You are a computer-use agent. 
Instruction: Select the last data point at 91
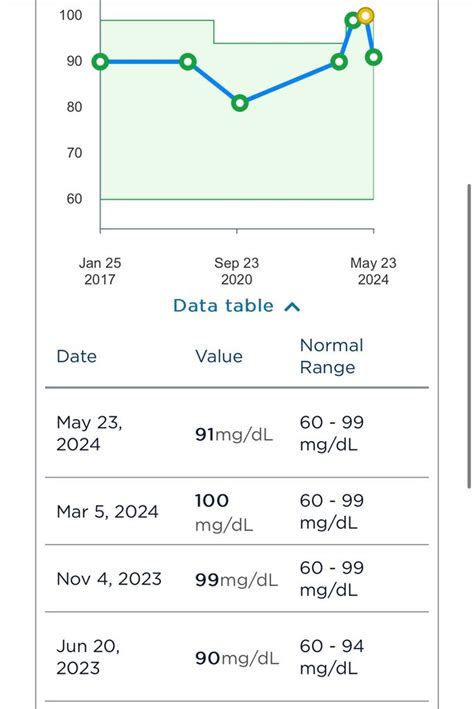374,57
